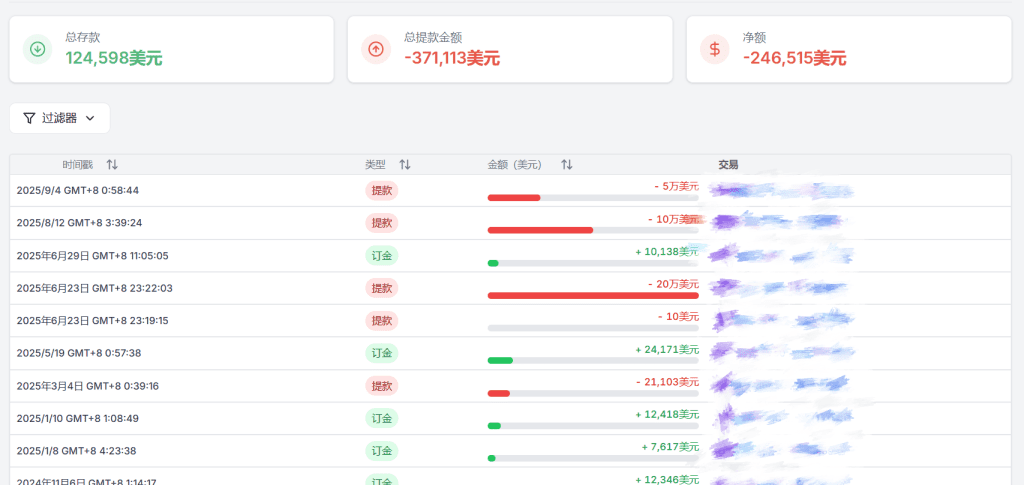Sort by 金额 using sort arrows icon
This screenshot has width=1024, height=485.
coord(566,164)
